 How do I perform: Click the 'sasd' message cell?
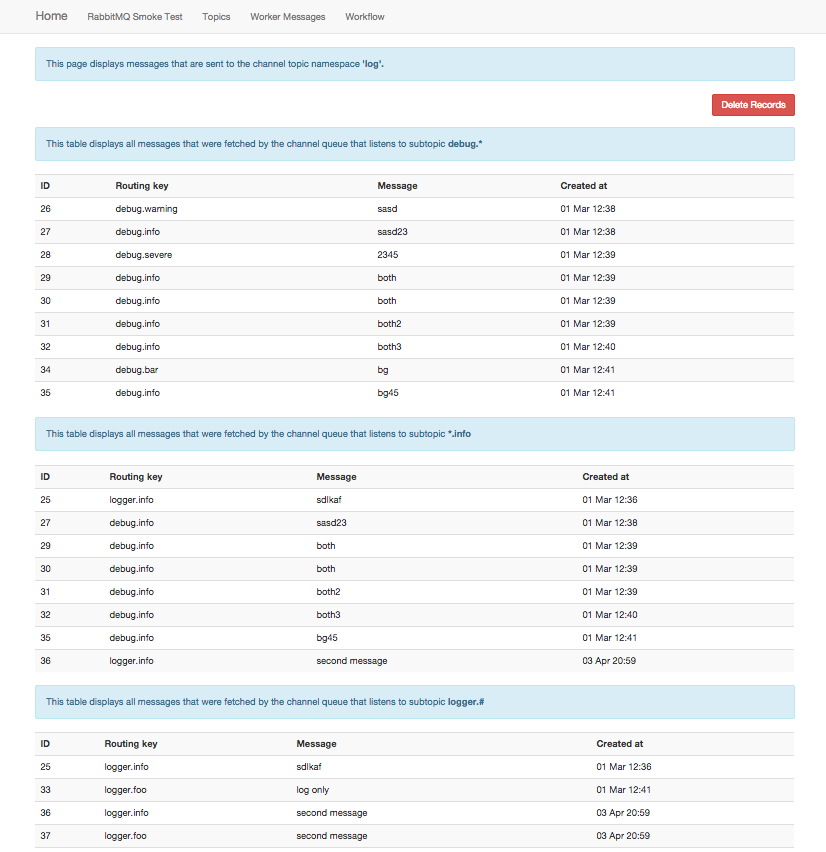tap(387, 209)
